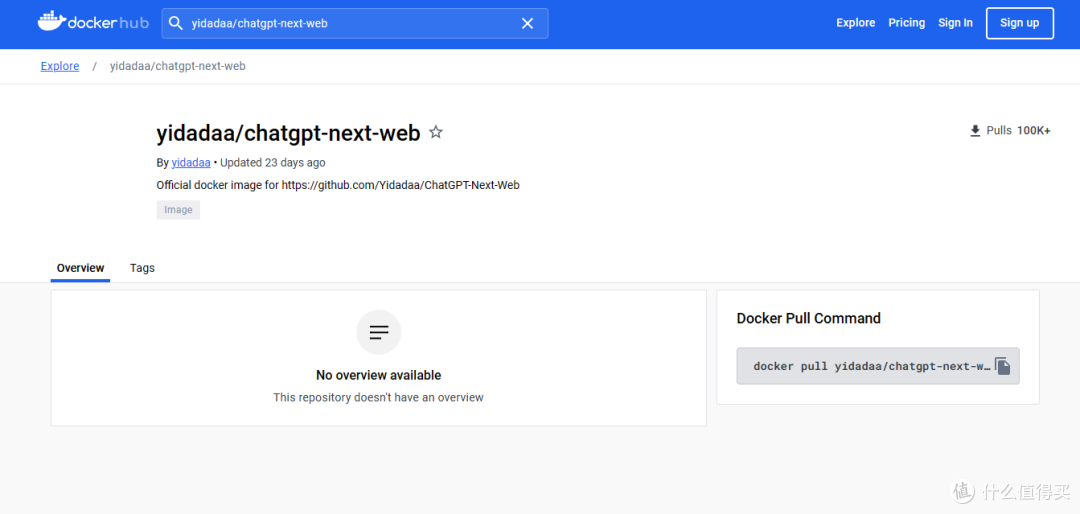Open the yidadaa author profile link
The height and width of the screenshot is (514, 1080).
191,163
